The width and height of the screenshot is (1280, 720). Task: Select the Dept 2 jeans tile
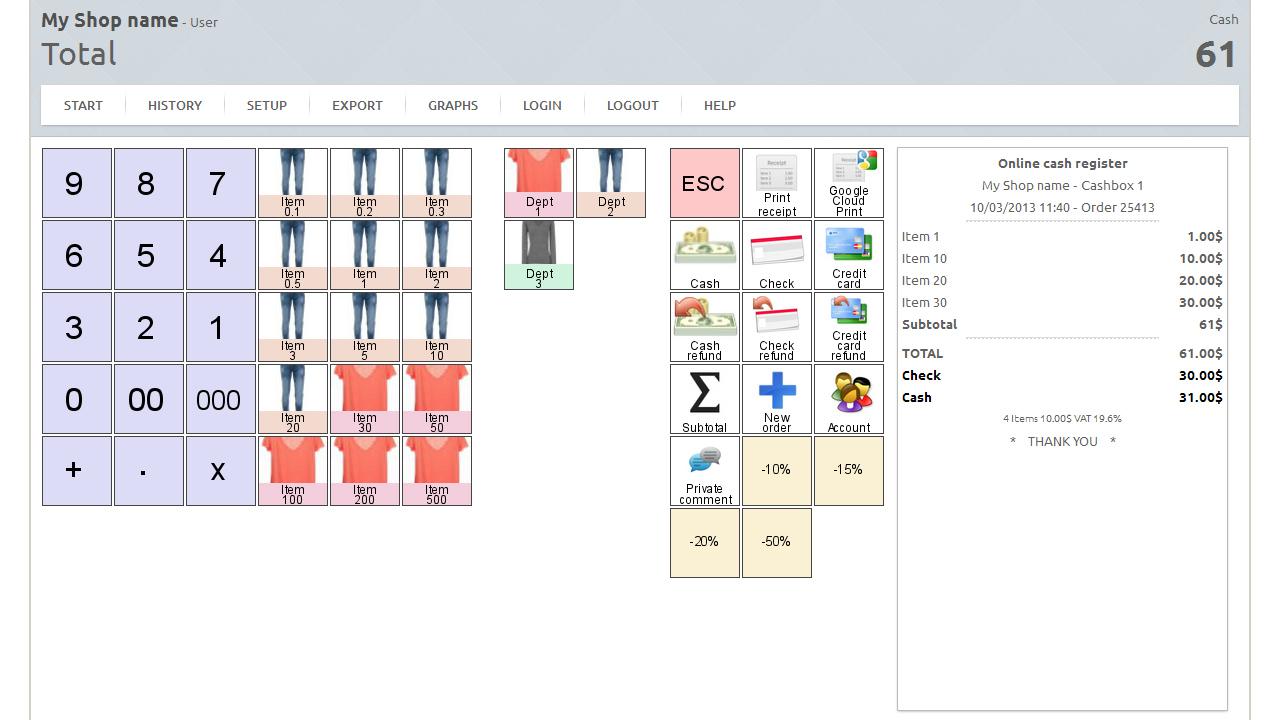[611, 183]
